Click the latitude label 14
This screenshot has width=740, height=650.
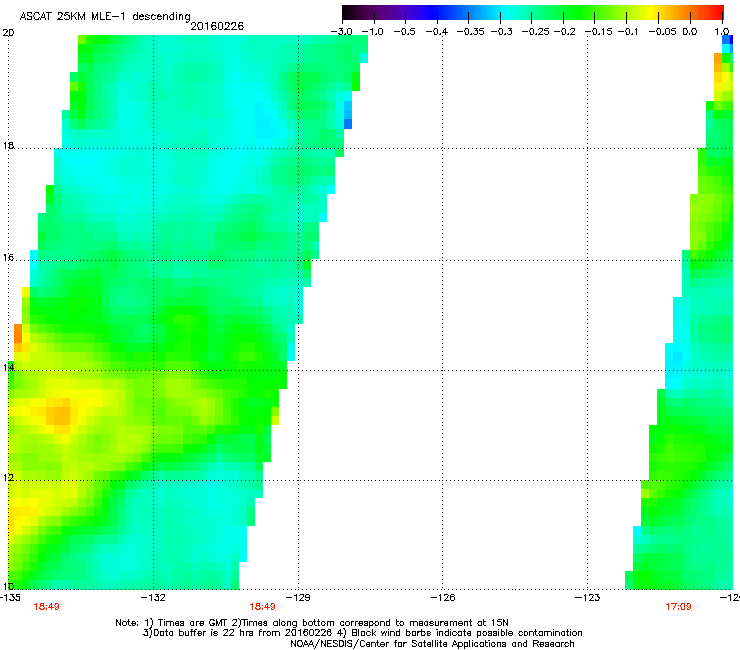point(8,368)
